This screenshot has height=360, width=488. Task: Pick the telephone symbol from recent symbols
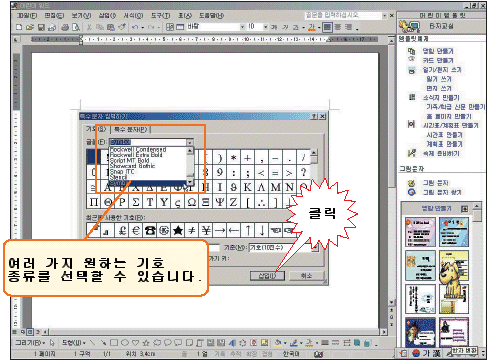(150, 230)
